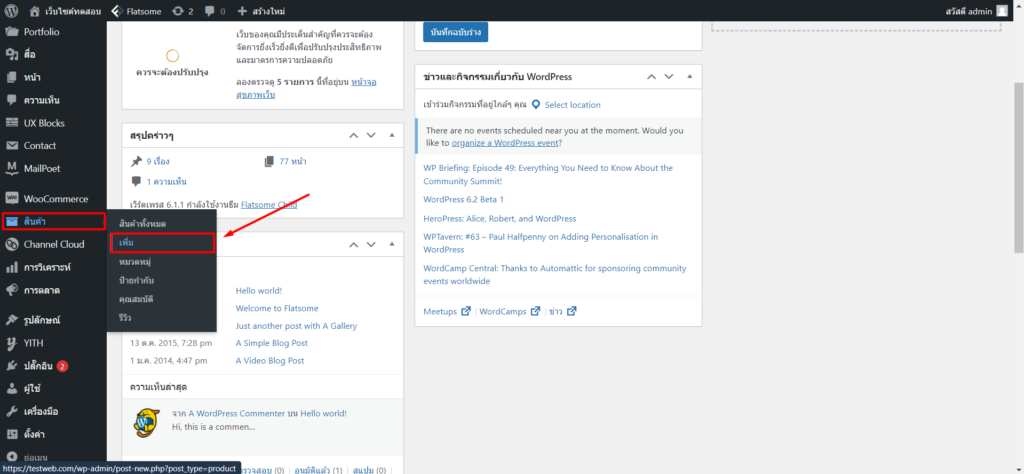Click the บันทึกฉบับร่าง save draft button
This screenshot has height=474, width=1024.
[x=455, y=31]
